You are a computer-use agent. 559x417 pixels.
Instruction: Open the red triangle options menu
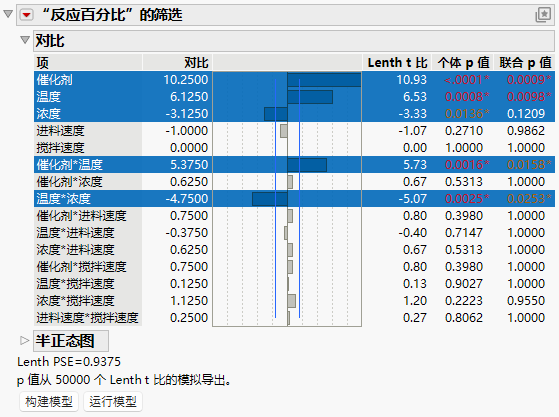point(27,15)
